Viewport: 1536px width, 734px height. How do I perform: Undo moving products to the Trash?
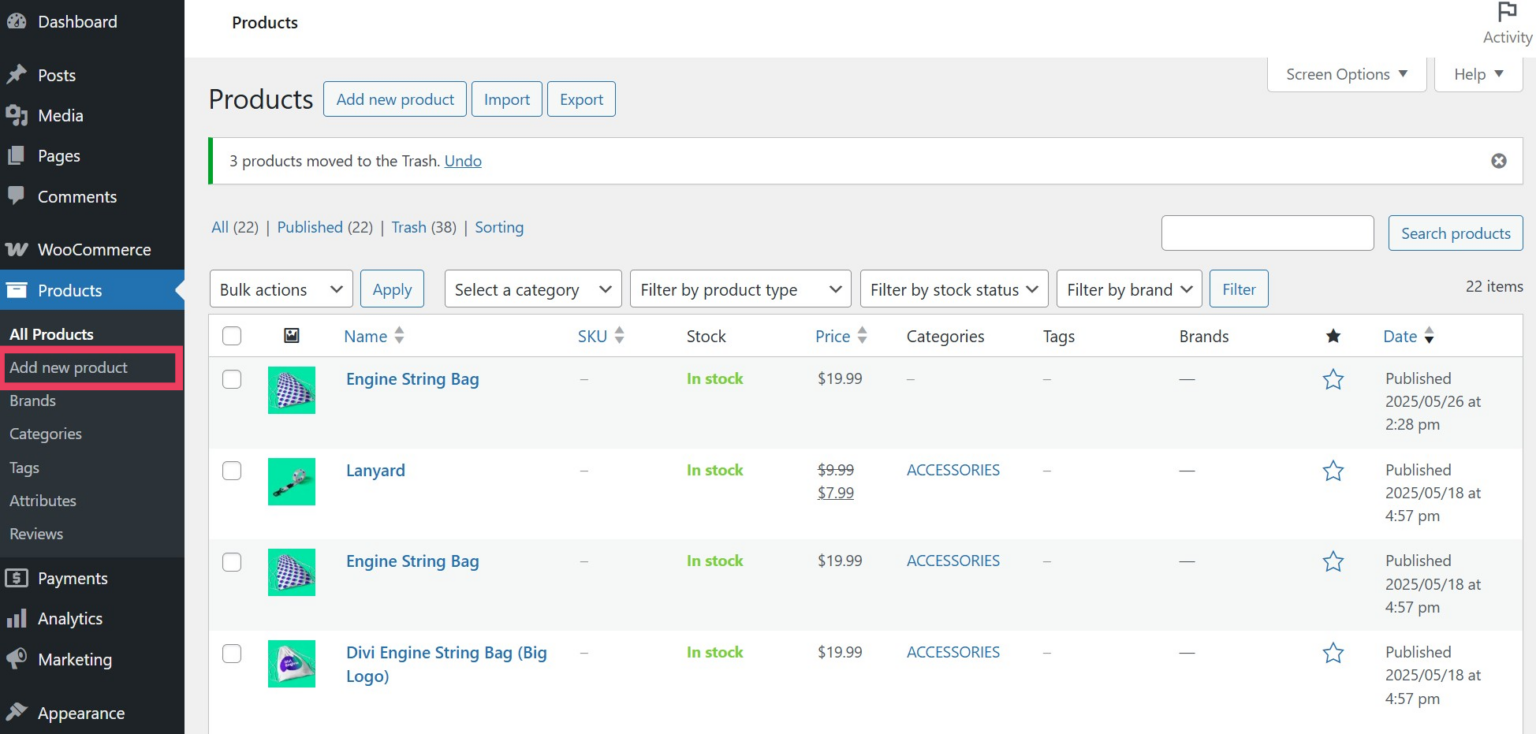point(463,160)
